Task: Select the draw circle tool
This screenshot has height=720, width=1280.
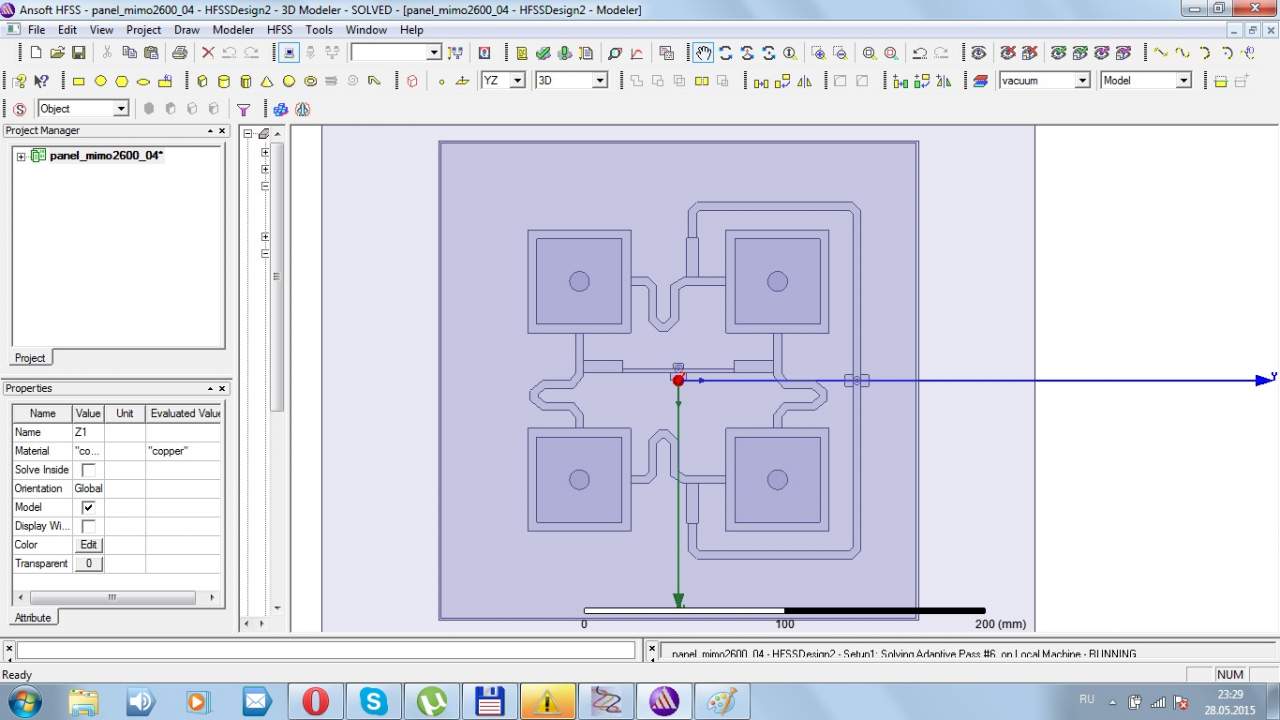Action: click(100, 81)
